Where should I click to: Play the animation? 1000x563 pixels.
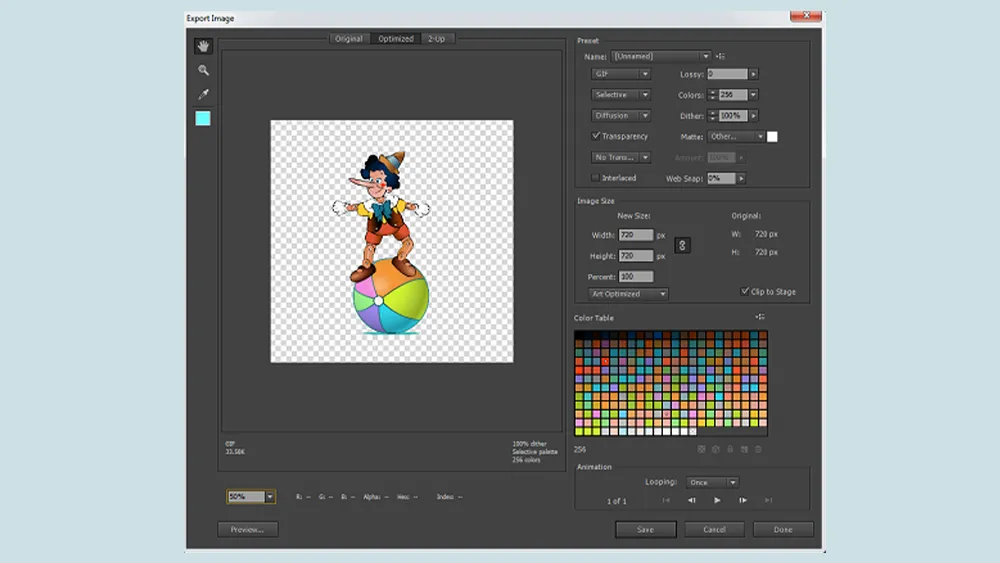717,501
